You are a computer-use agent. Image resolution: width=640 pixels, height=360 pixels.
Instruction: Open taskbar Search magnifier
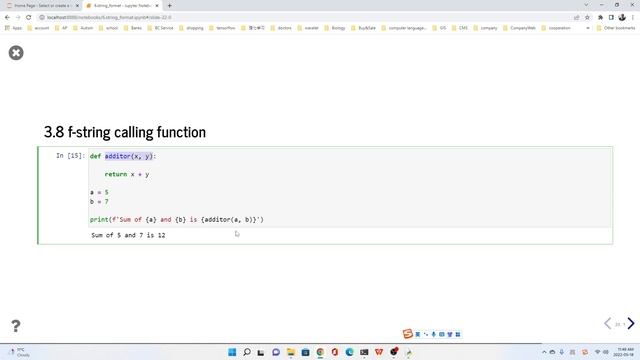247,352
